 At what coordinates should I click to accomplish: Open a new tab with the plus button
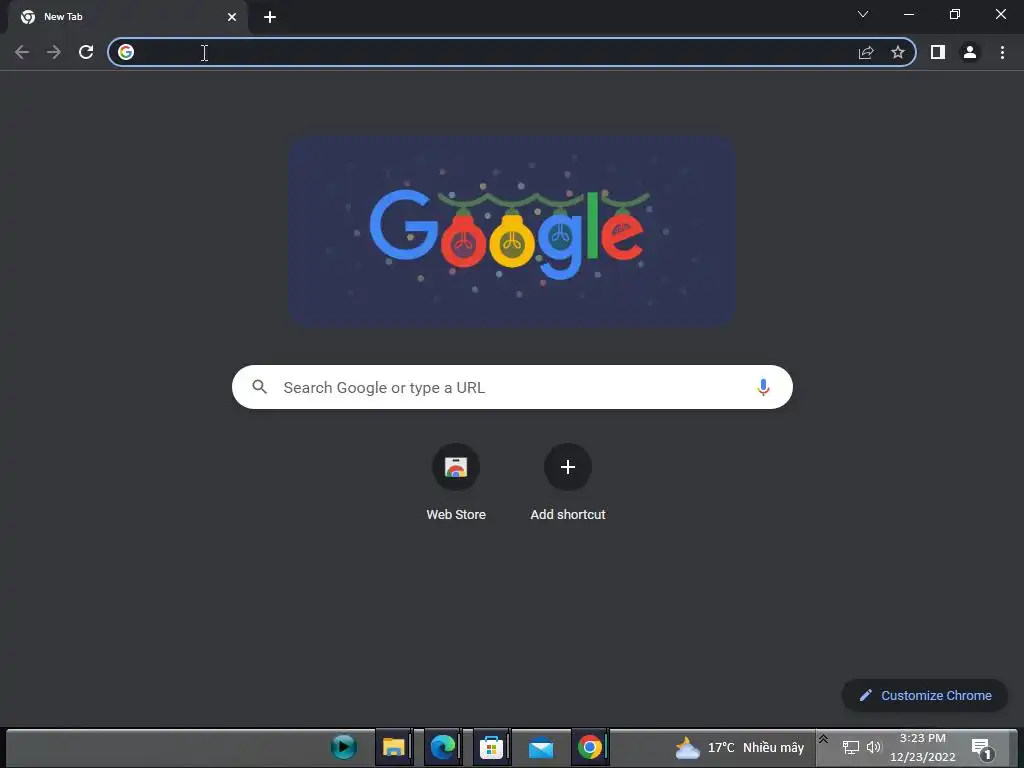[270, 17]
